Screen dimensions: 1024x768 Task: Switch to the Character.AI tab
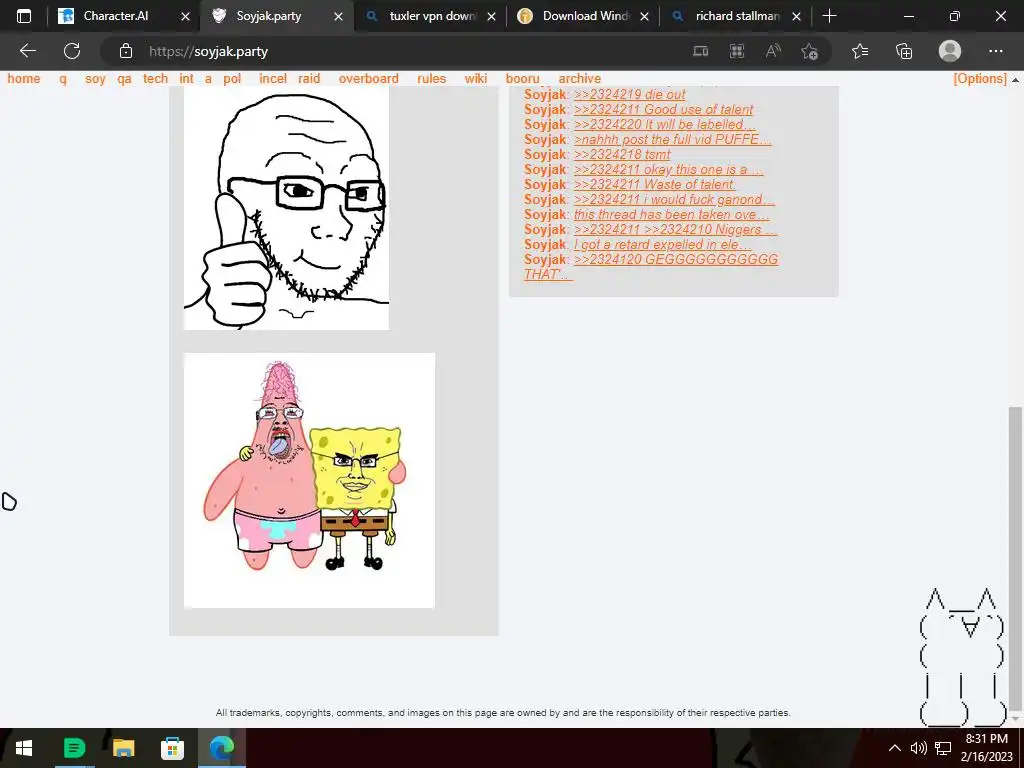tap(116, 16)
